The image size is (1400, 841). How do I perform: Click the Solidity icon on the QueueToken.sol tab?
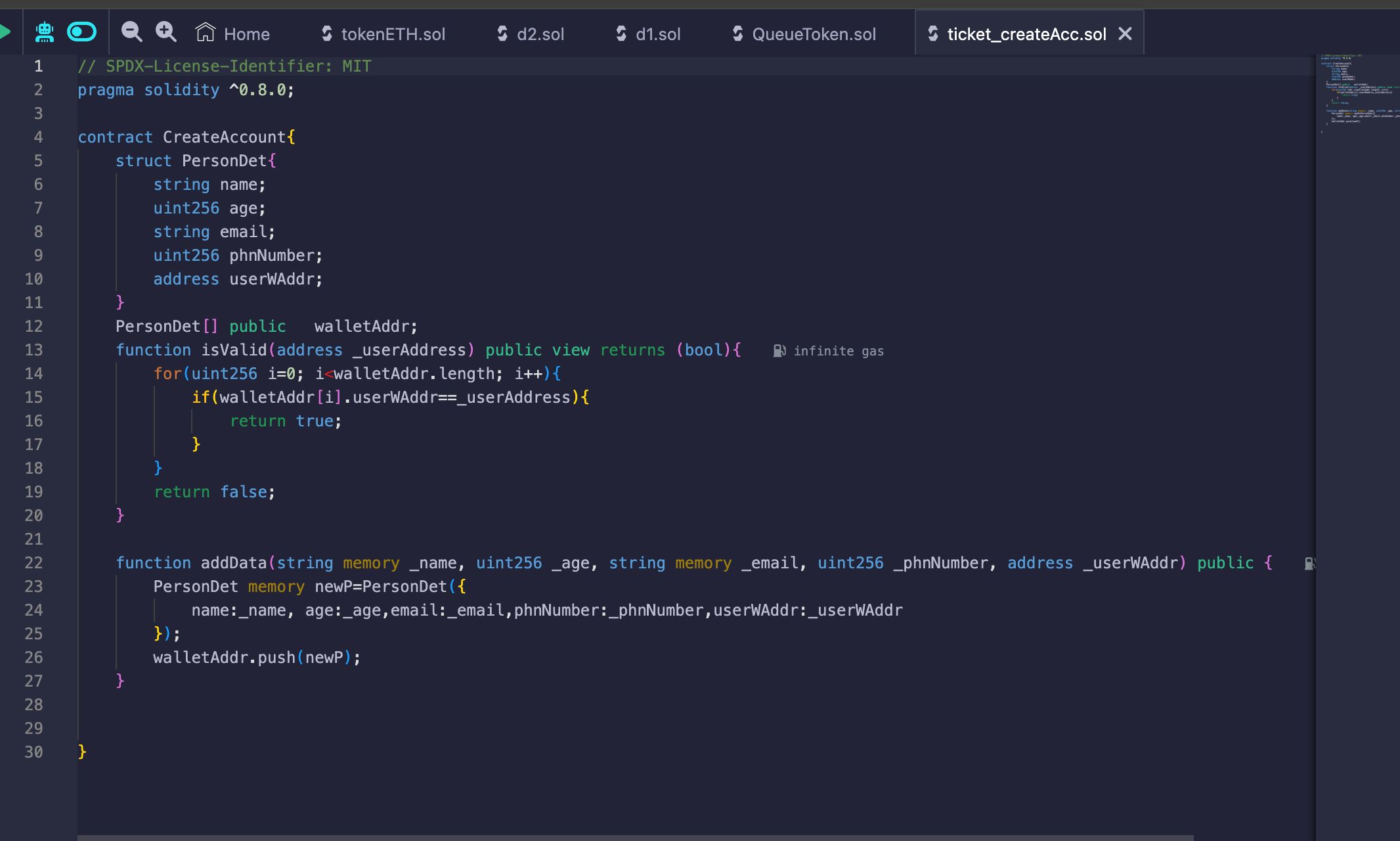click(x=737, y=34)
